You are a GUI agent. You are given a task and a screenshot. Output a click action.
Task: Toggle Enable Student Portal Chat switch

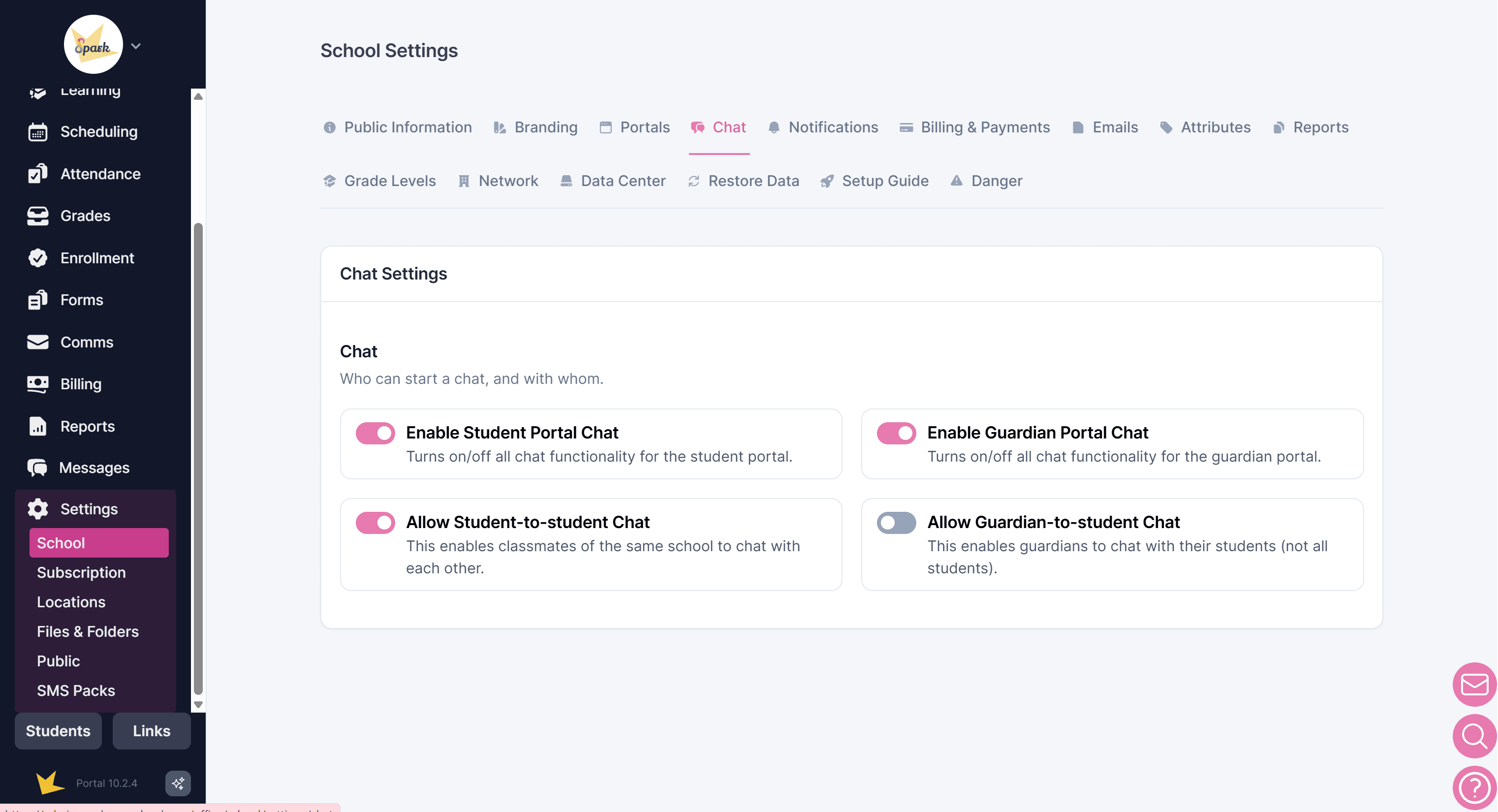coord(375,434)
